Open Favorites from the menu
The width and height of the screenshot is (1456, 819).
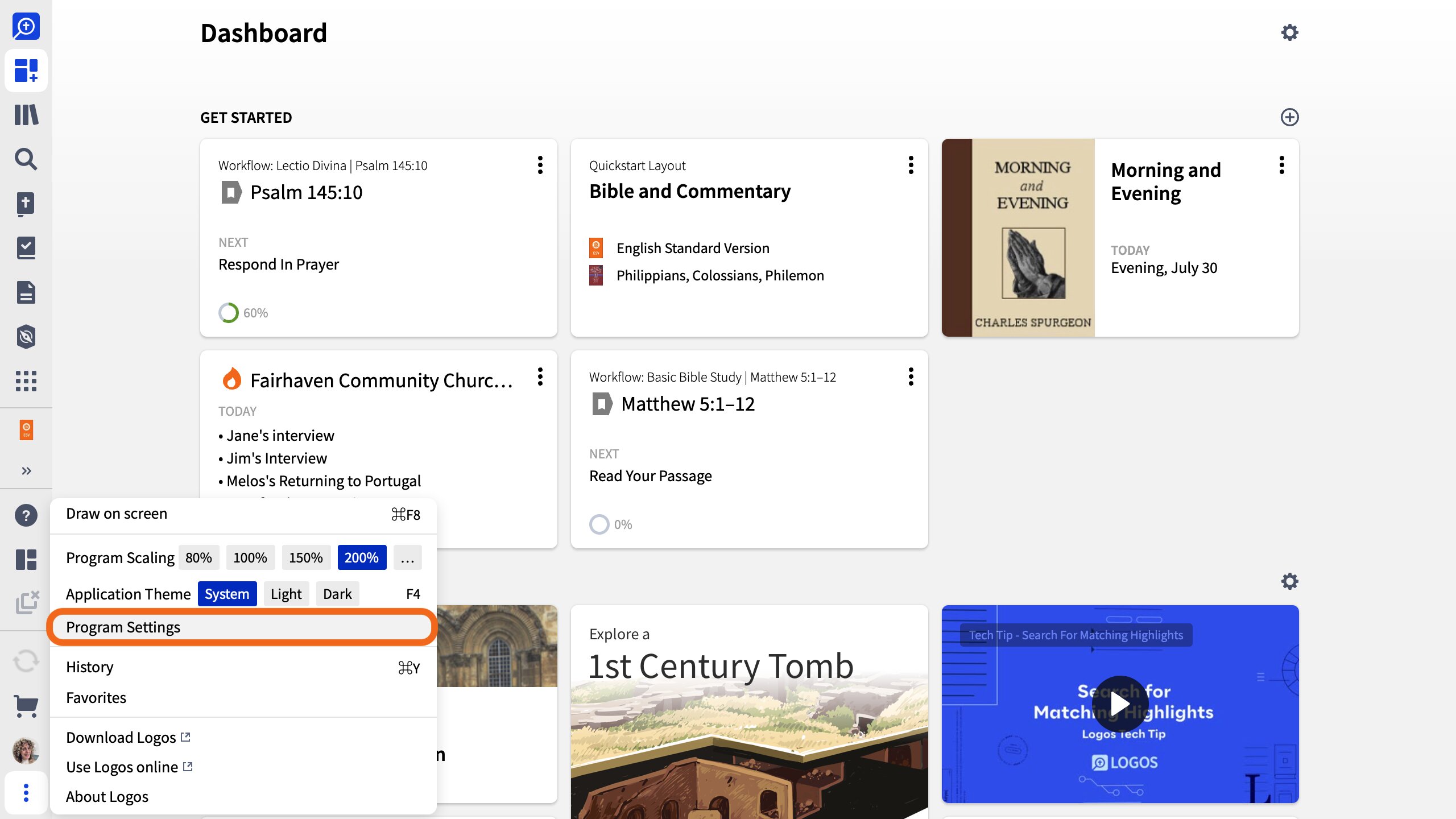click(x=243, y=698)
